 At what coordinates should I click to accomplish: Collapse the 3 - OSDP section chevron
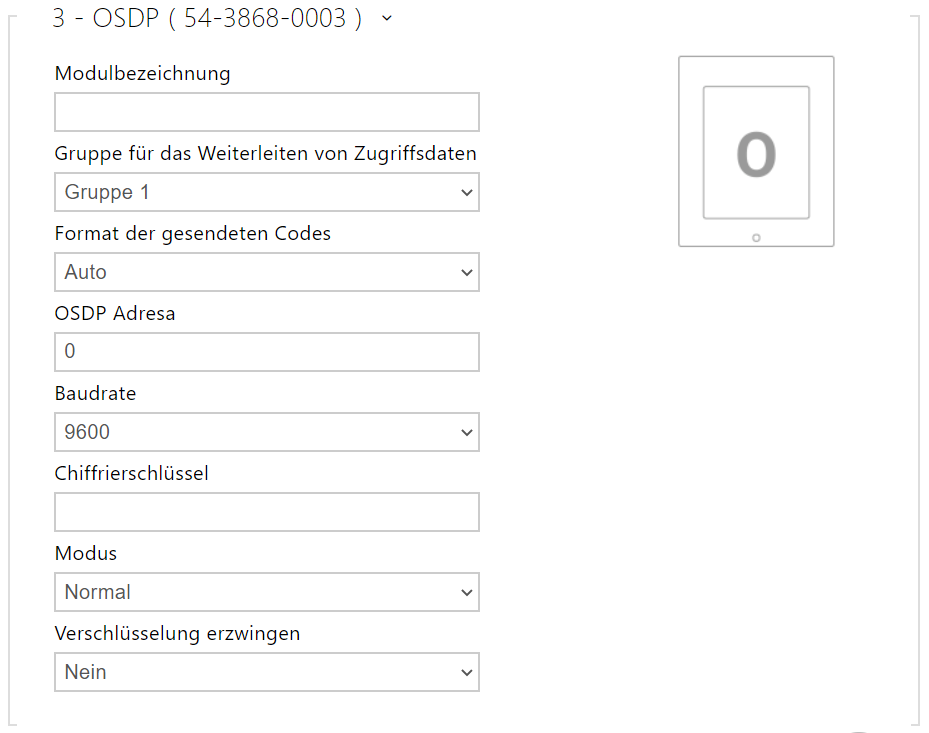click(387, 19)
